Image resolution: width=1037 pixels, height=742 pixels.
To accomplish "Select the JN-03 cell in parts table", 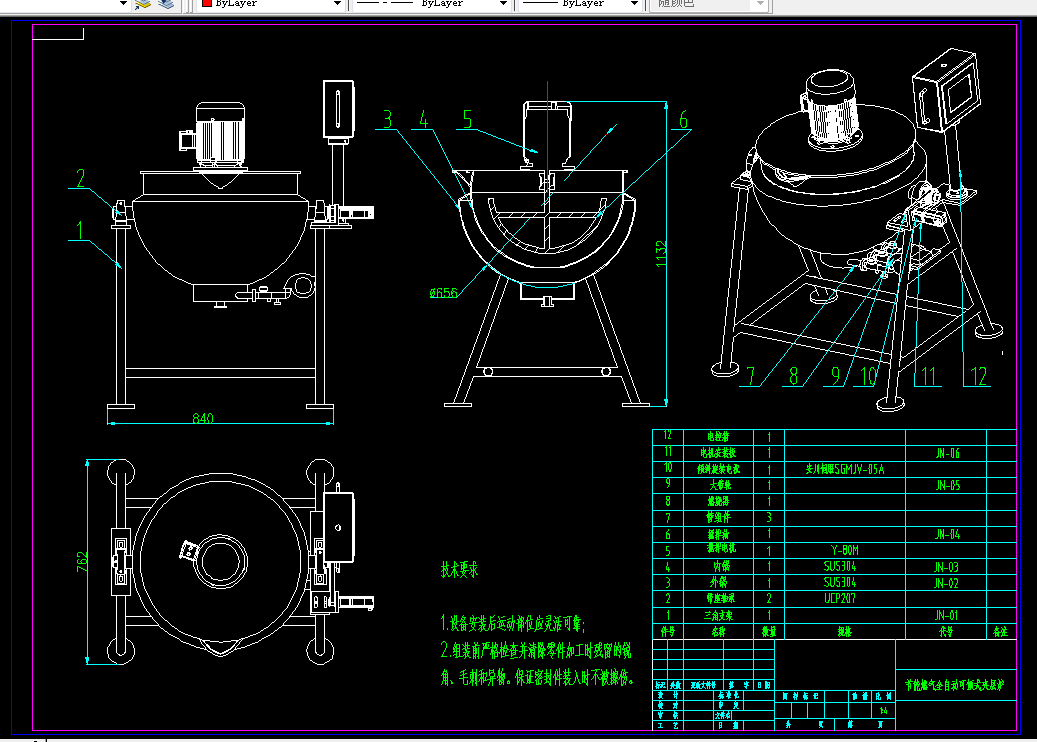I will (946, 567).
